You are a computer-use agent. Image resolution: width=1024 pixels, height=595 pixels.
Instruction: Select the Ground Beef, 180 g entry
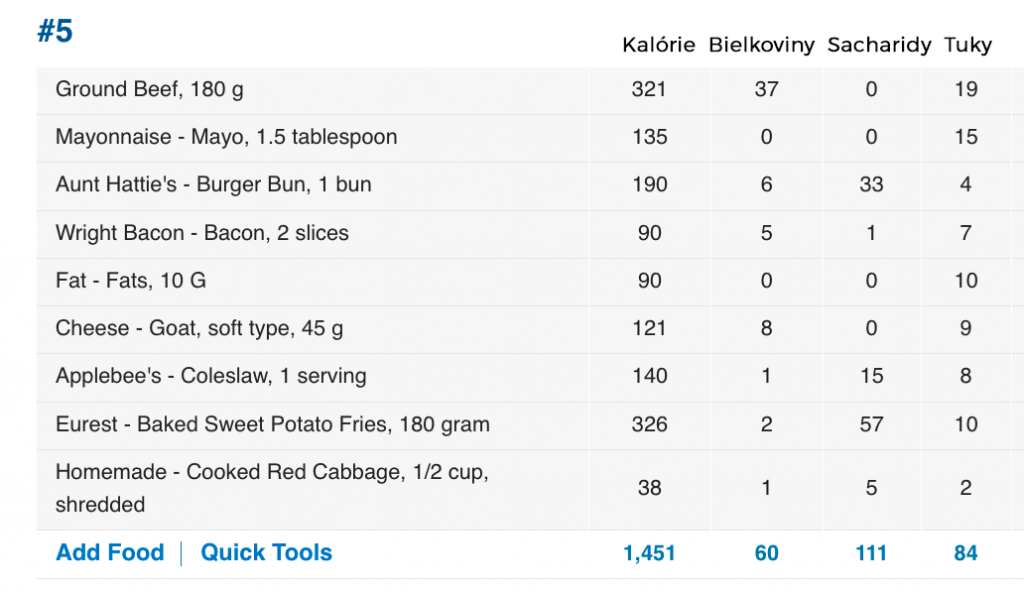150,89
